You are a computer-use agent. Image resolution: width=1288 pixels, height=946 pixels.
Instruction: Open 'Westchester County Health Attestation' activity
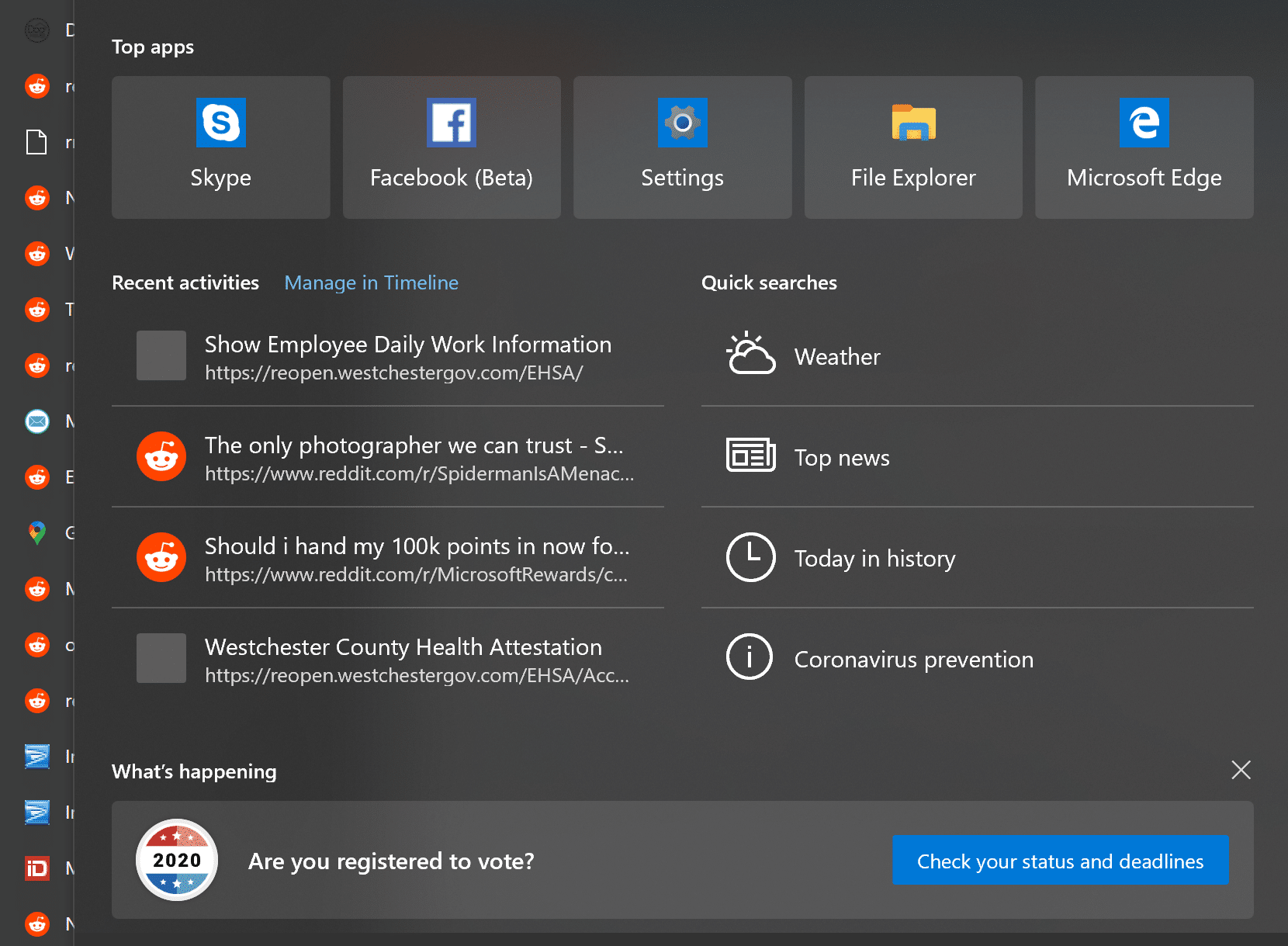click(388, 659)
